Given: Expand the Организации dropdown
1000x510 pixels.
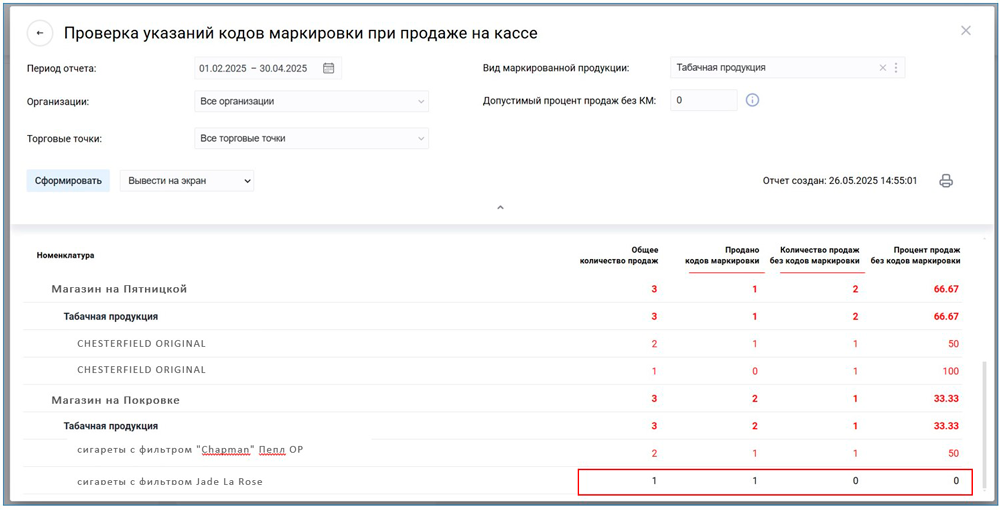Looking at the screenshot, I should tap(311, 101).
